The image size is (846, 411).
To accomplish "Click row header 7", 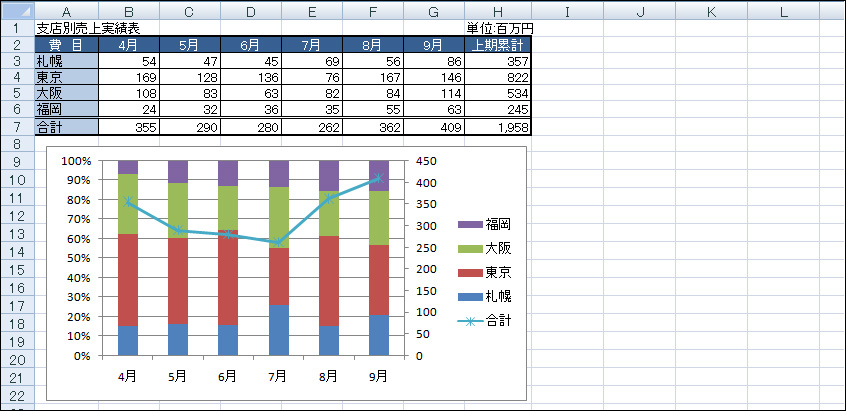I will [16, 127].
